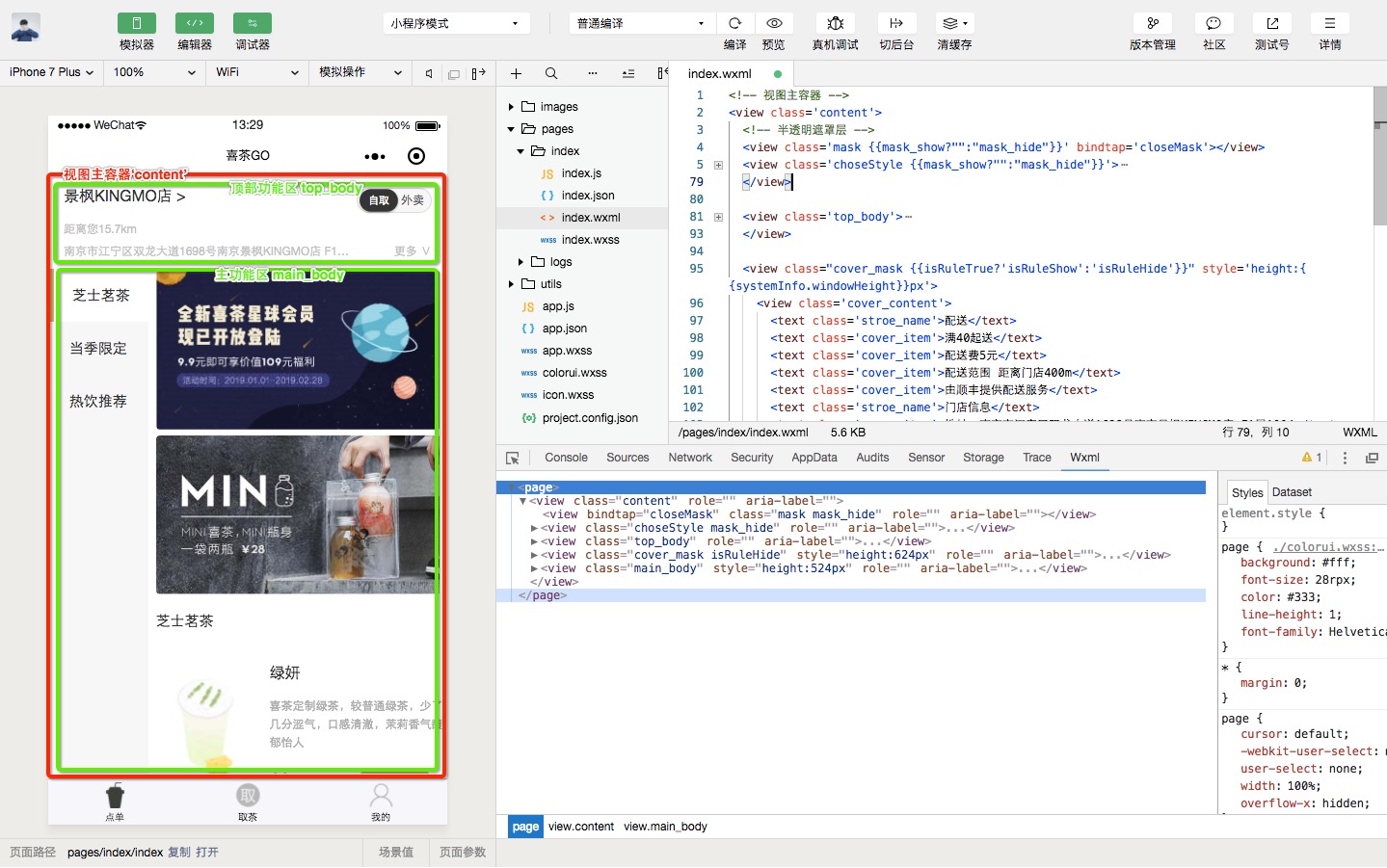Image resolution: width=1387 pixels, height=868 pixels.
Task: Open 版本管理 version control
Action: click(x=1153, y=23)
